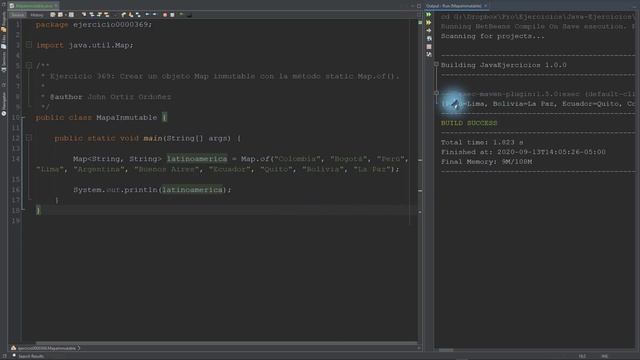Close the MapaInmutable.java editor tab
The height and width of the screenshot is (360, 640).
56,6
